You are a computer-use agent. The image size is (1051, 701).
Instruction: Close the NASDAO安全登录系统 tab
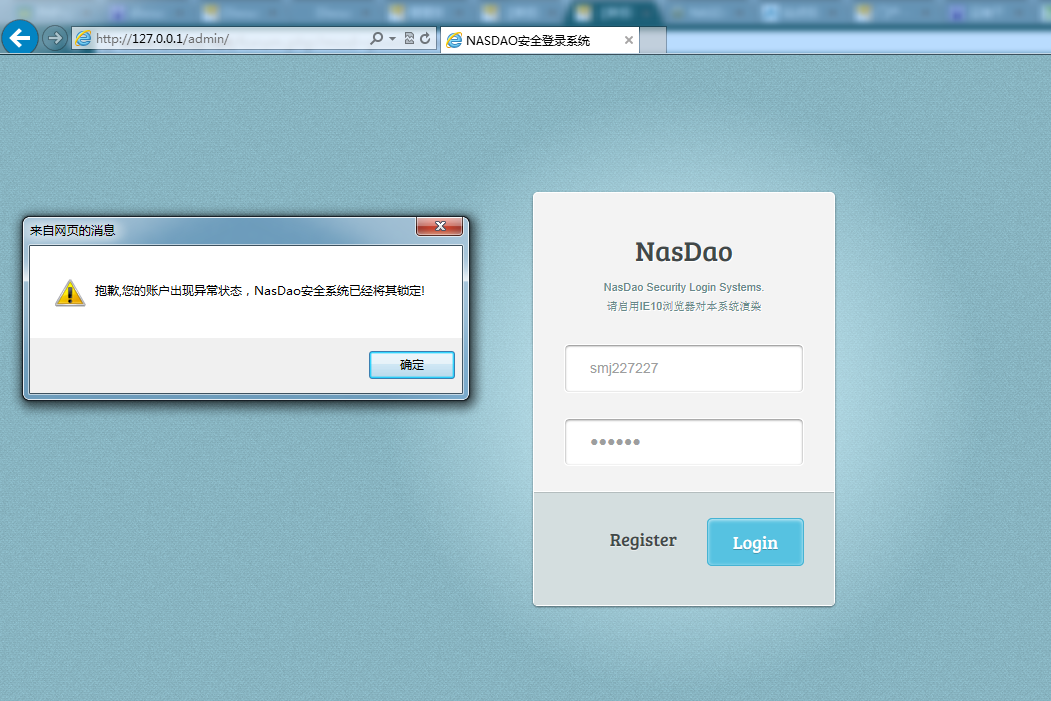629,40
